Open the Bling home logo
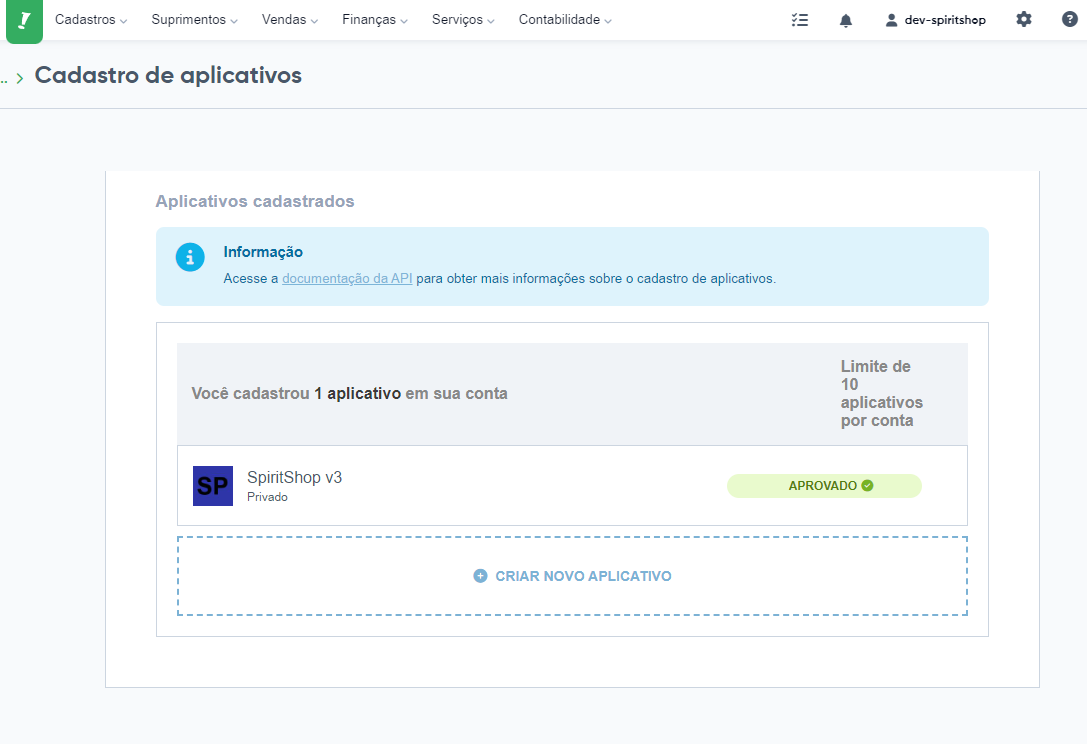This screenshot has width=1087, height=744. 24,20
